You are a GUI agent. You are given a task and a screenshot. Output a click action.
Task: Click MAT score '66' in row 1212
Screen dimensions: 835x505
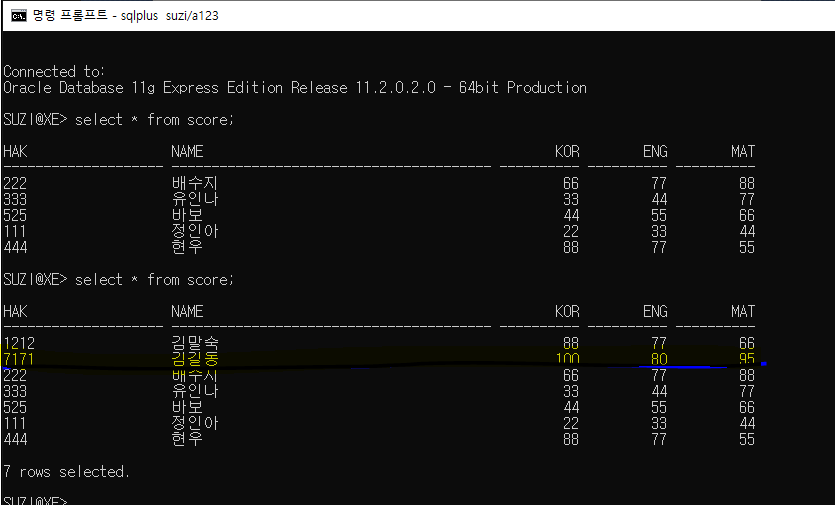coord(747,344)
